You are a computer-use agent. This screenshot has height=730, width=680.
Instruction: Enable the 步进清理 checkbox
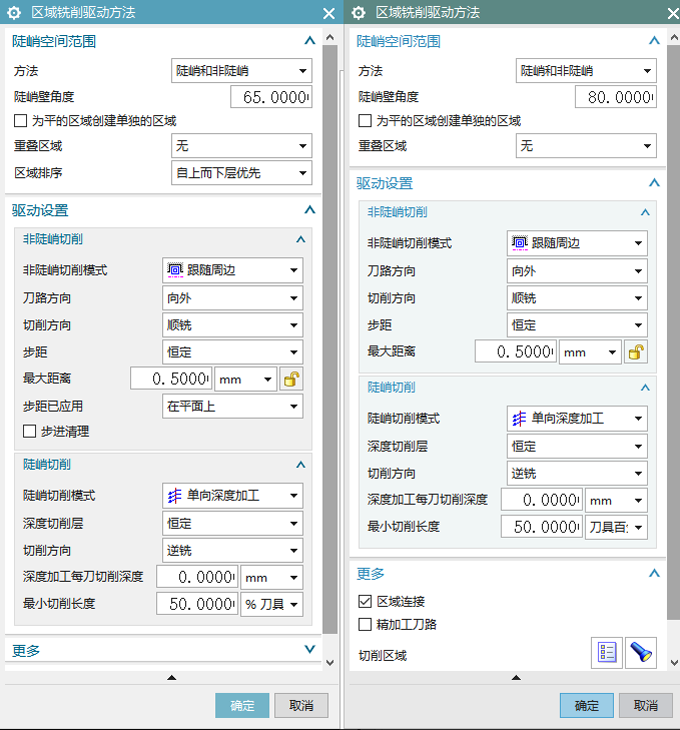pyautogui.click(x=30, y=432)
